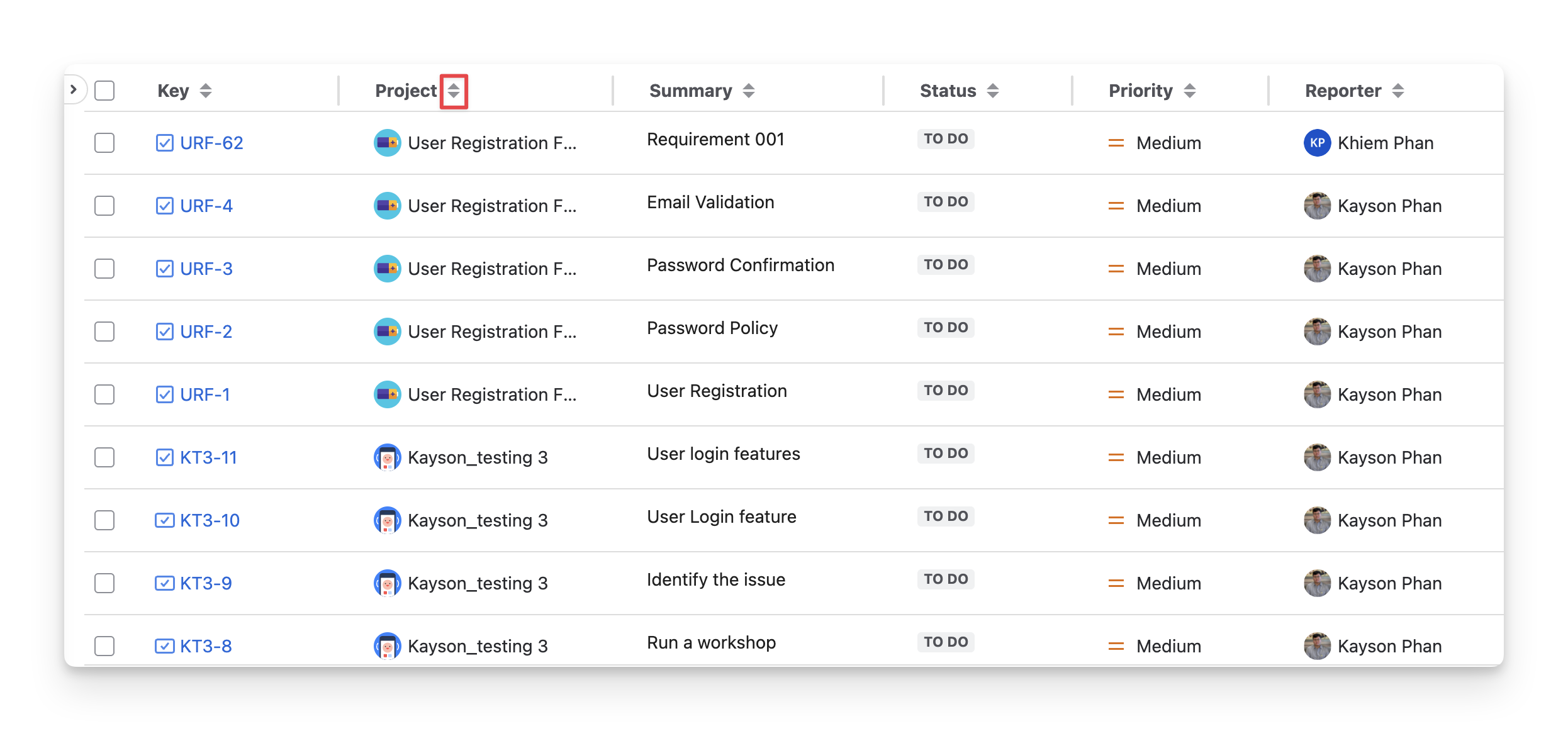Click the Kayson_testing 3 avatar for KT3-11

(387, 457)
